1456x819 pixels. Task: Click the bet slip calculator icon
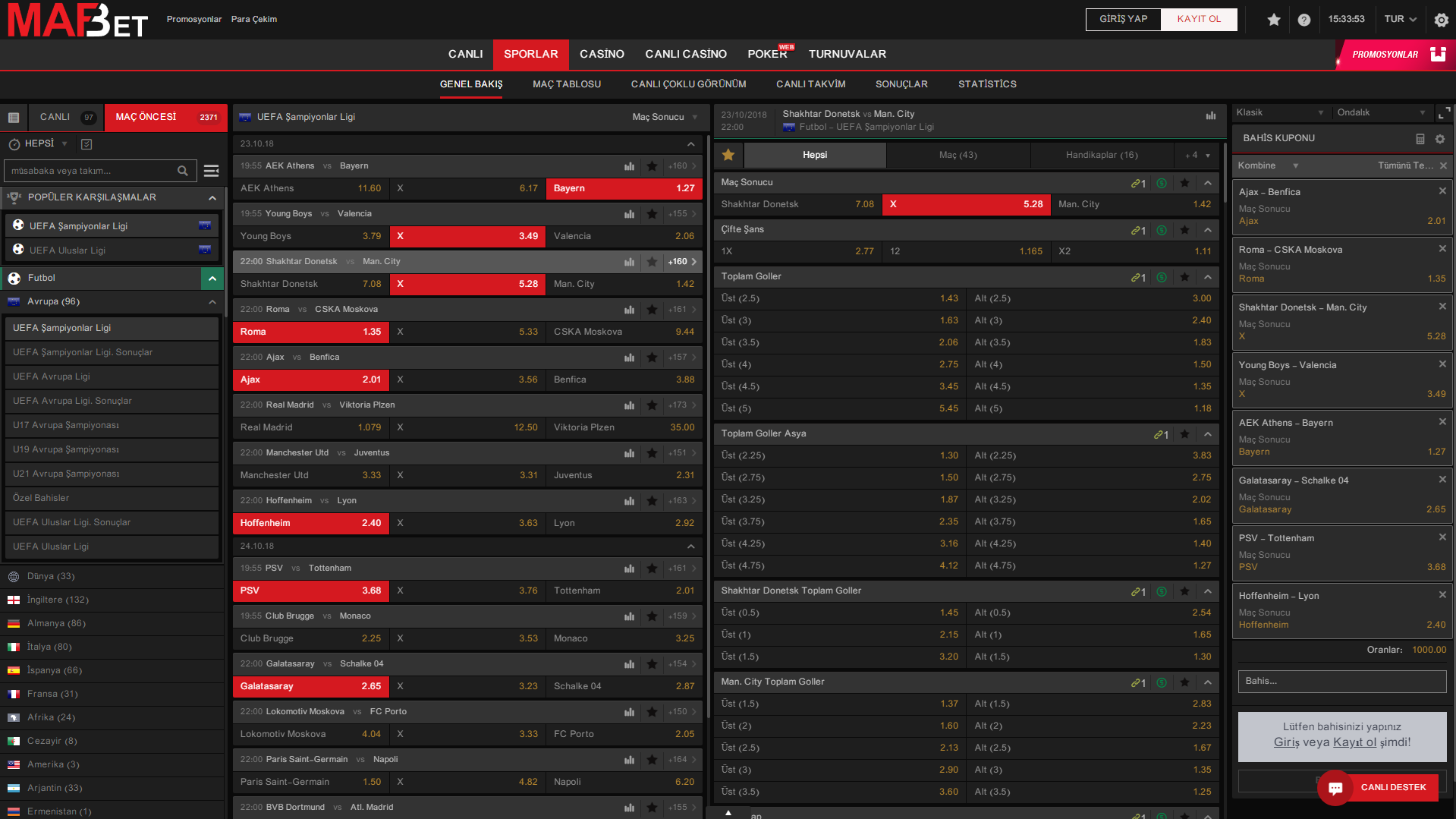coord(1420,139)
